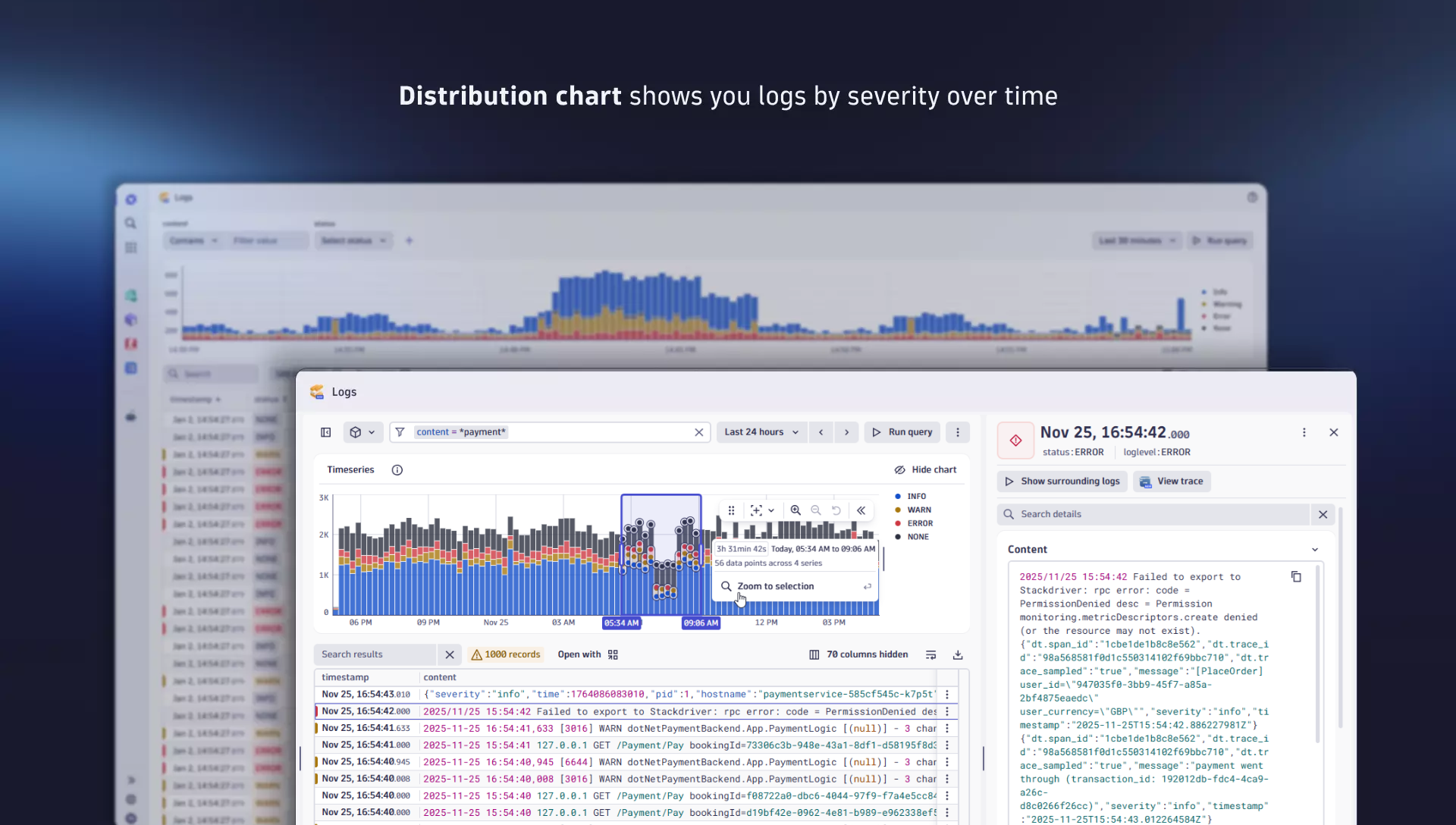Copy the log content with the copy icon
1456x825 pixels.
pos(1297,576)
